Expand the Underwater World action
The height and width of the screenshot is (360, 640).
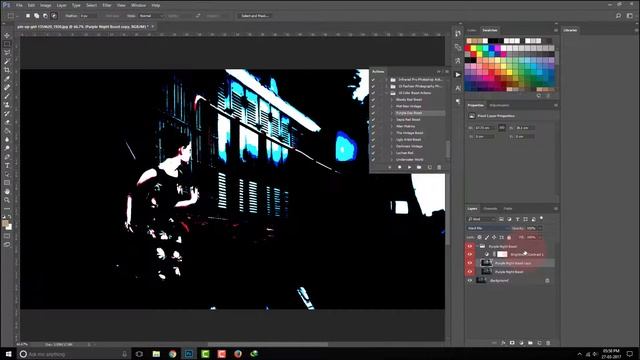tap(392, 160)
